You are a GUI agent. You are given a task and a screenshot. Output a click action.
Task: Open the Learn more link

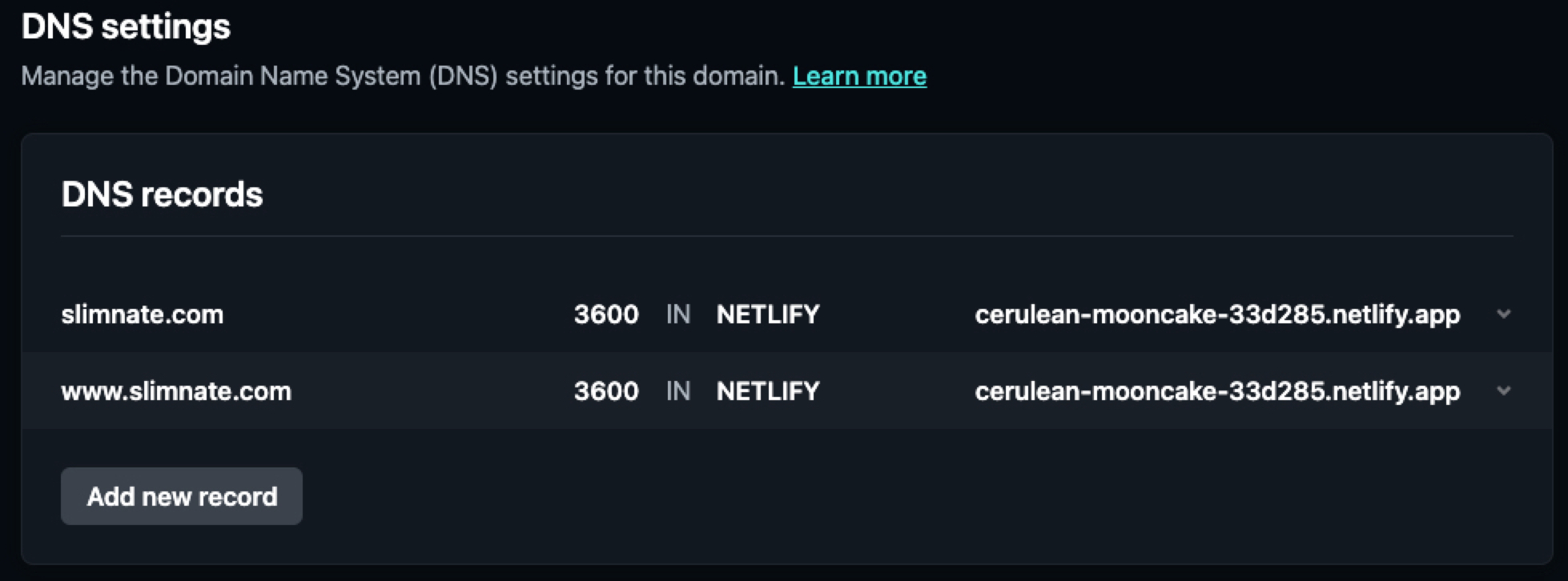point(859,76)
